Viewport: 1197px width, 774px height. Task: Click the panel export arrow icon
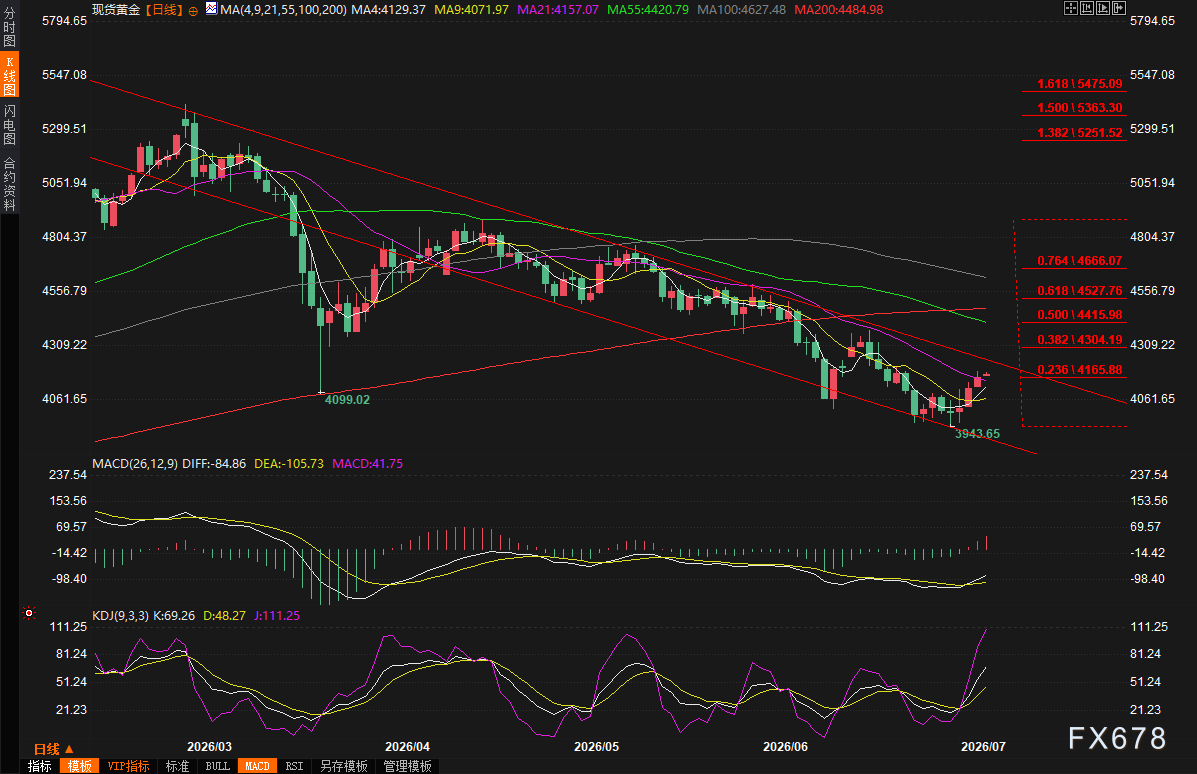(x=1119, y=8)
